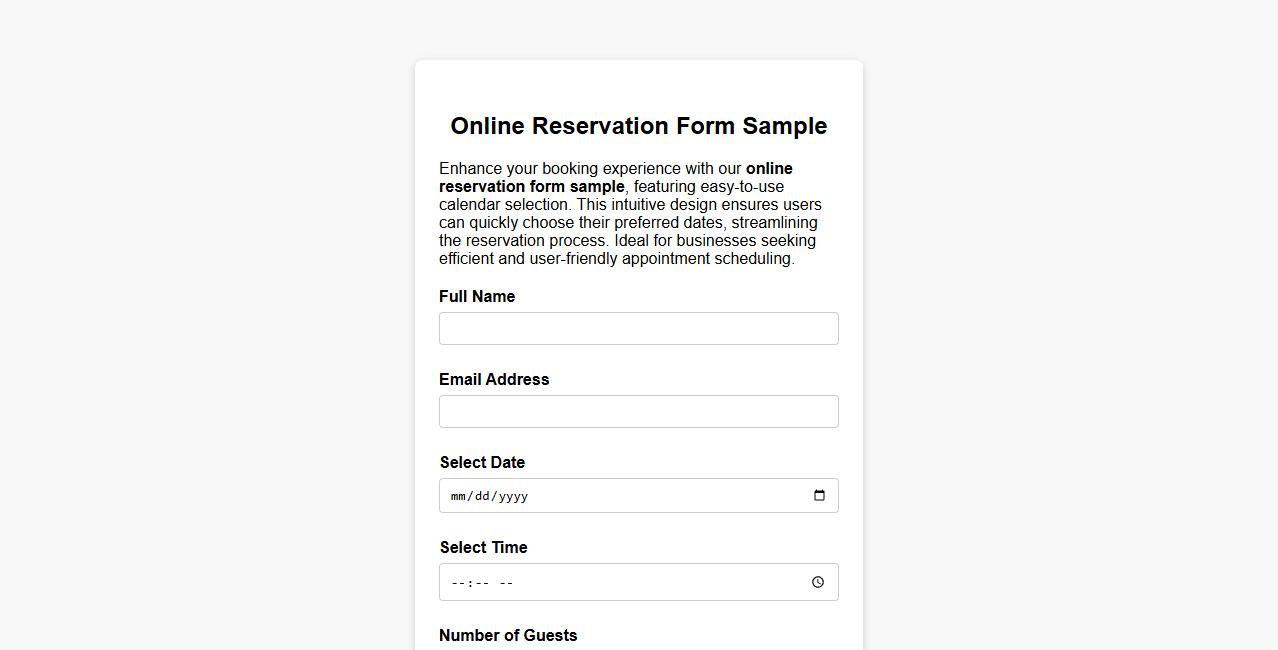Viewport: 1278px width, 650px height.
Task: Click the Online Reservation Form Sample heading
Action: 638,126
